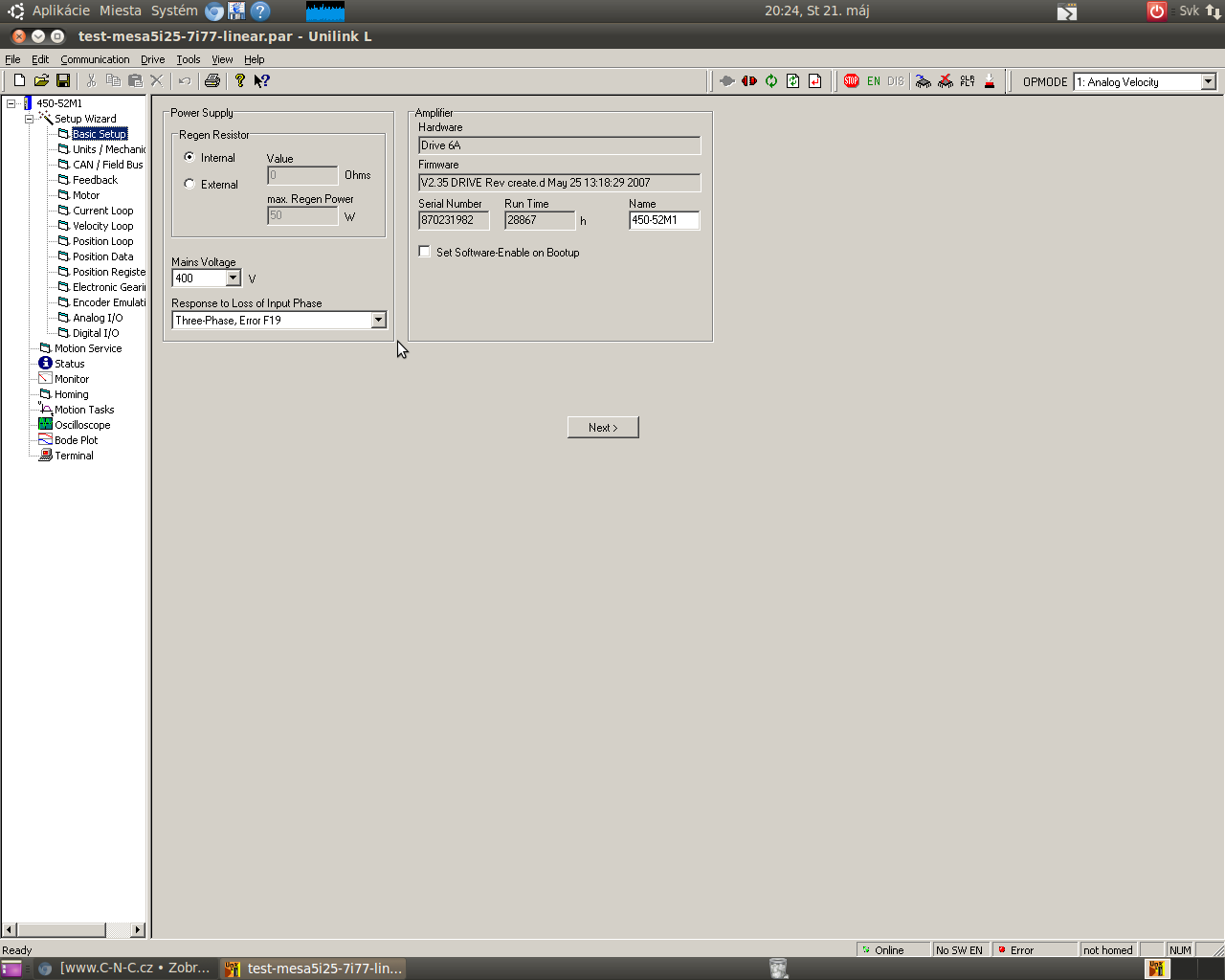Screen dimensions: 1225x980
Task: Select Oscilloscope in the navigation tree
Action: coord(82,425)
